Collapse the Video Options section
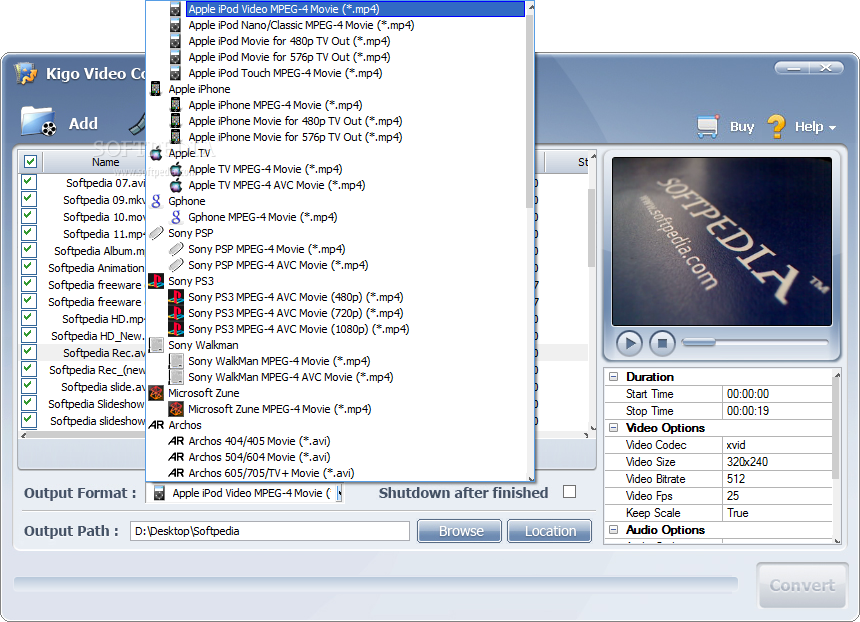The image size is (860, 622). (x=614, y=428)
